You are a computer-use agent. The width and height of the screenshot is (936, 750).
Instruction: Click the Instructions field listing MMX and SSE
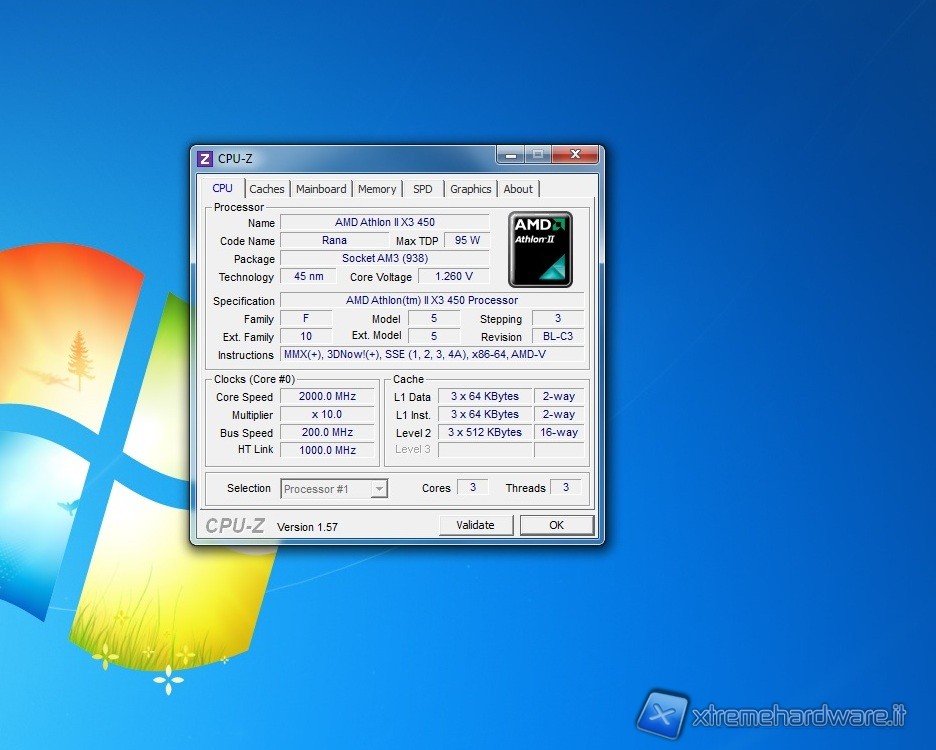tap(431, 355)
